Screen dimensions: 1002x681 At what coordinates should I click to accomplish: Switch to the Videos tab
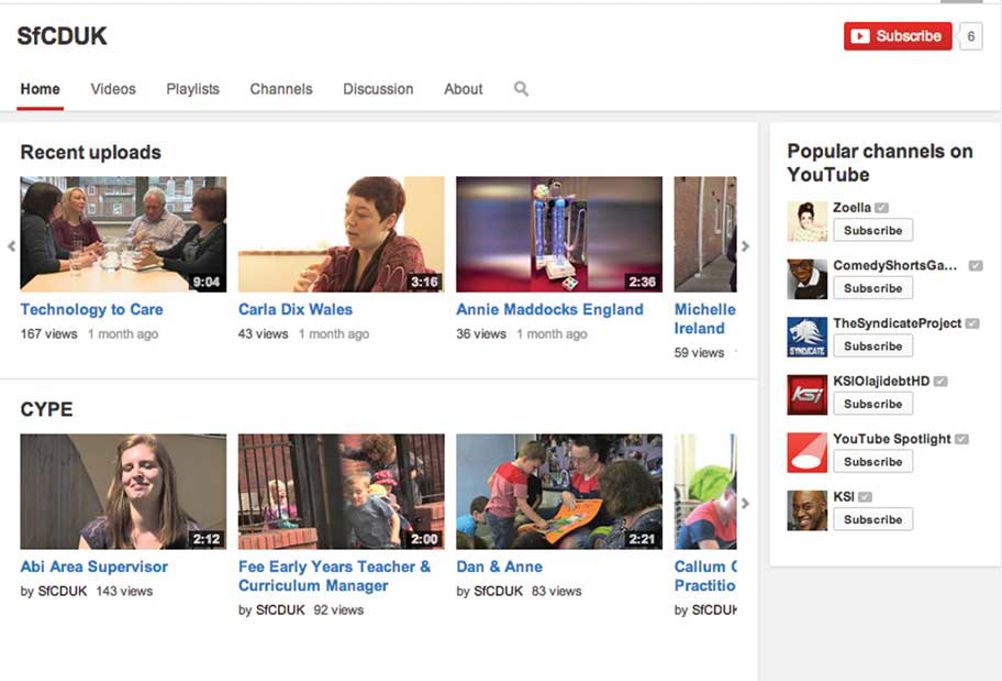coord(113,89)
